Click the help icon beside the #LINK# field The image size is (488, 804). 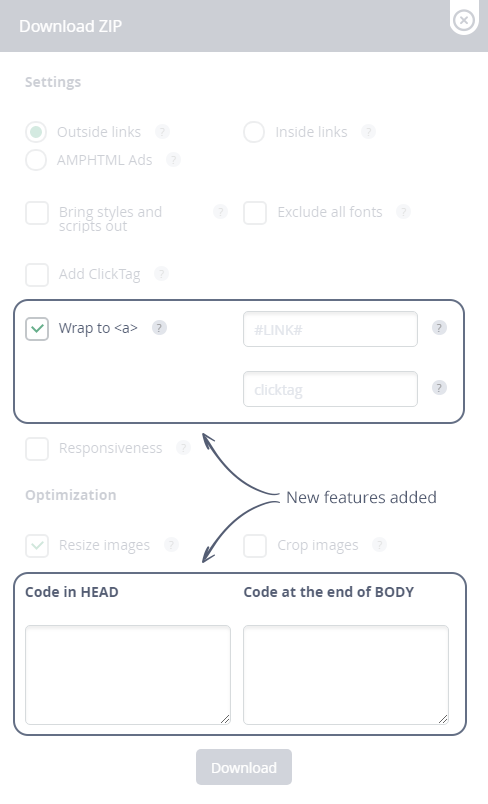(439, 328)
